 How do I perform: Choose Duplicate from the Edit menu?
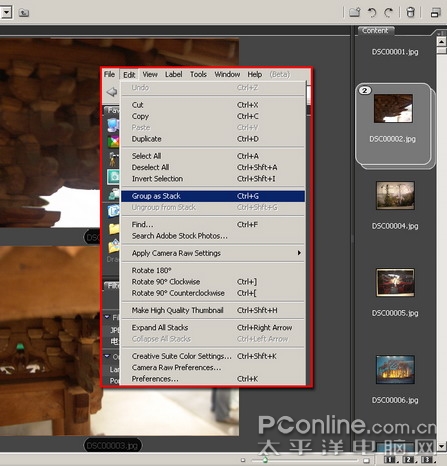point(213,139)
